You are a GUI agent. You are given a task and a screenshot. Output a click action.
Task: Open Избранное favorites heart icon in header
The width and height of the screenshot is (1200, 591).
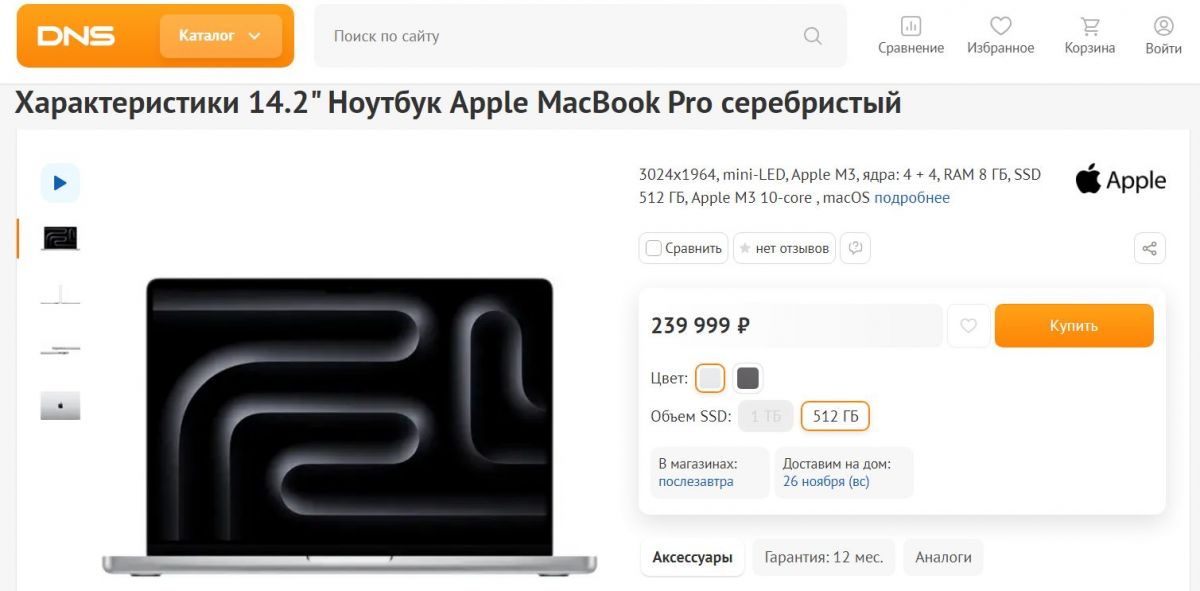1001,27
